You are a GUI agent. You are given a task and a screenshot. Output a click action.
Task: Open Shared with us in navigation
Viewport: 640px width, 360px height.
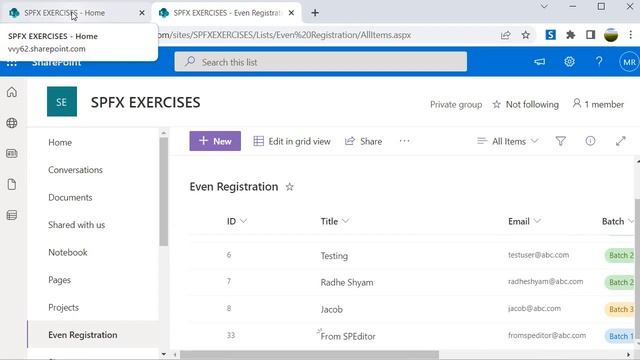click(76, 225)
